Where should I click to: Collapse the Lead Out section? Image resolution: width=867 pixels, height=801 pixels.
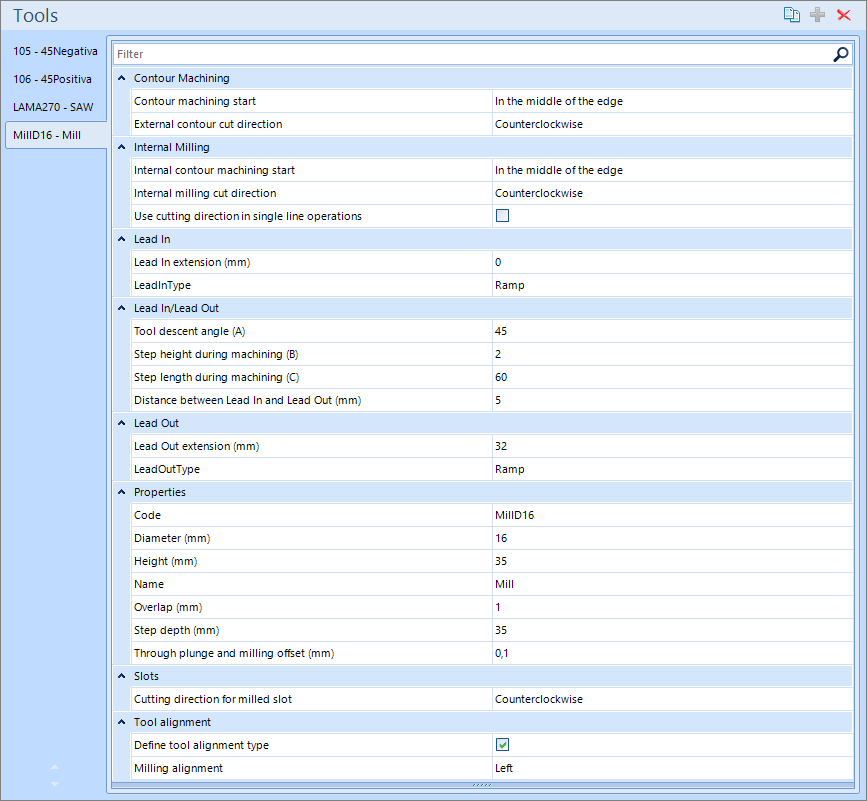tap(122, 423)
